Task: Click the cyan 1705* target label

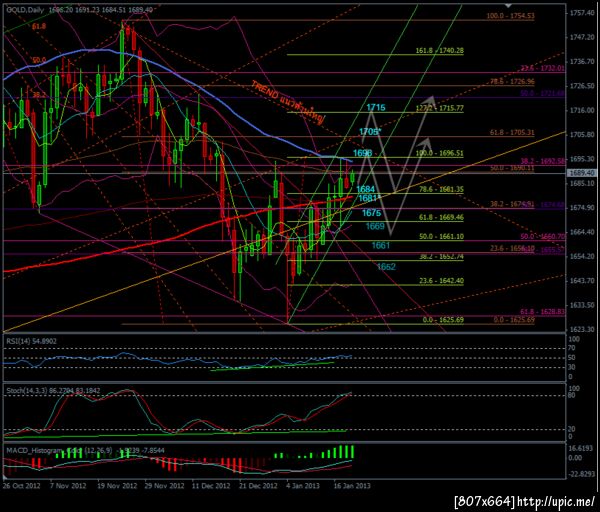Action: pyautogui.click(x=370, y=132)
